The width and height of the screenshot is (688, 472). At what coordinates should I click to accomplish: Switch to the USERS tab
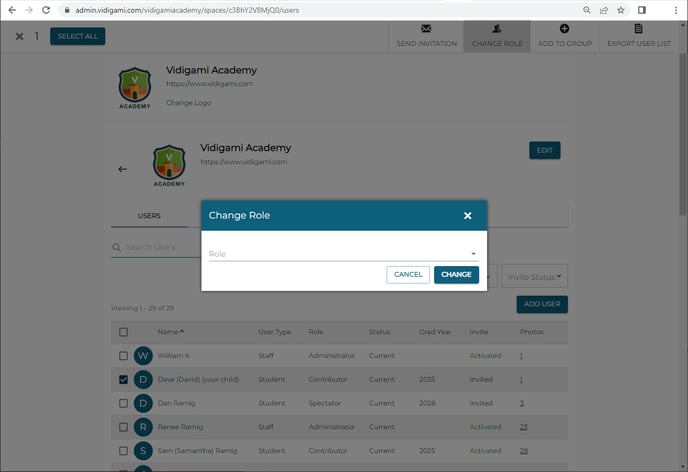[x=149, y=216]
